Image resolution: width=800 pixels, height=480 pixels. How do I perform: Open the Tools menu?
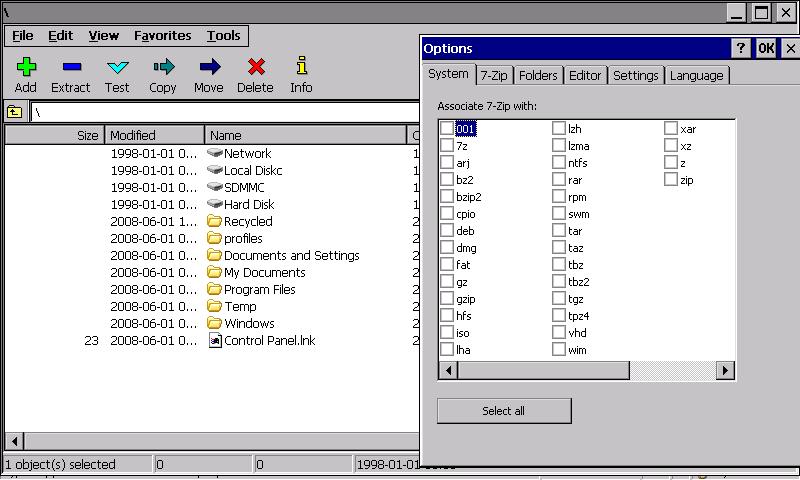pyautogui.click(x=223, y=36)
